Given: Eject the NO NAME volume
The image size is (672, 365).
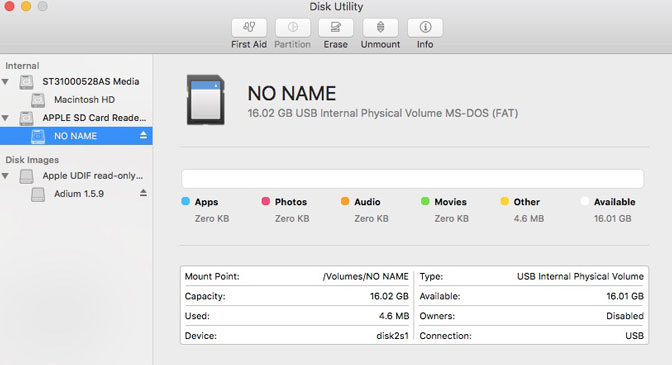Looking at the screenshot, I should coord(143,135).
